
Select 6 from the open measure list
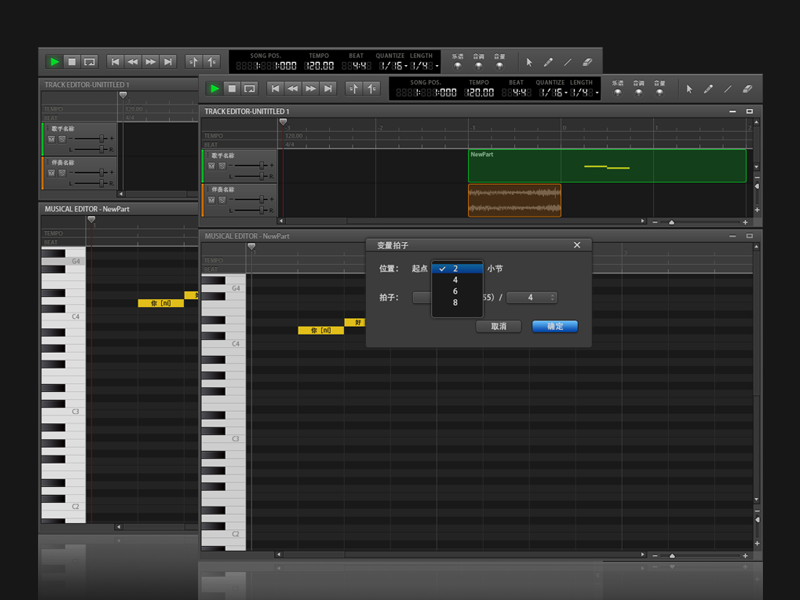tap(456, 291)
